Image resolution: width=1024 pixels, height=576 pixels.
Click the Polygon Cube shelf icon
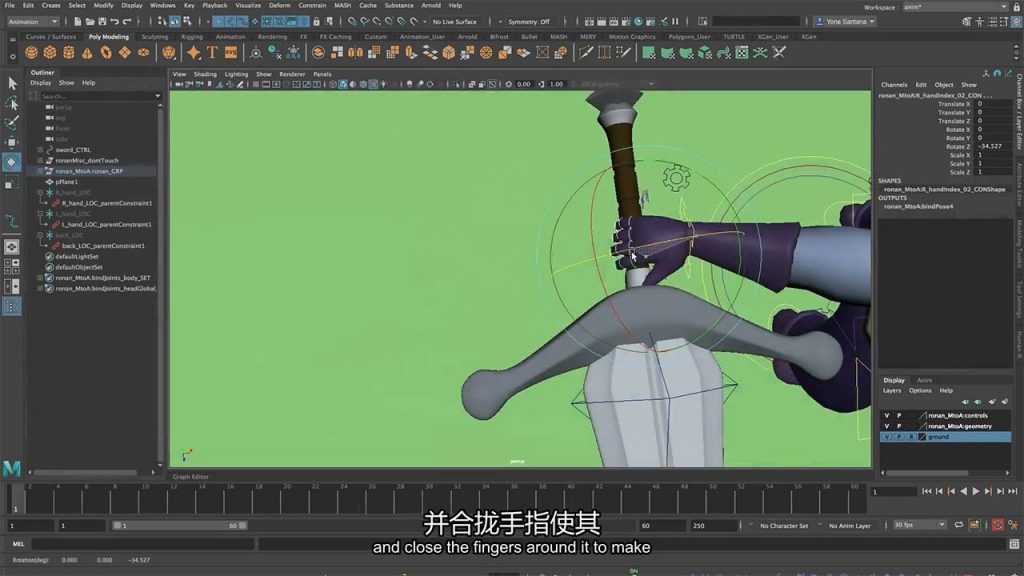[50, 52]
